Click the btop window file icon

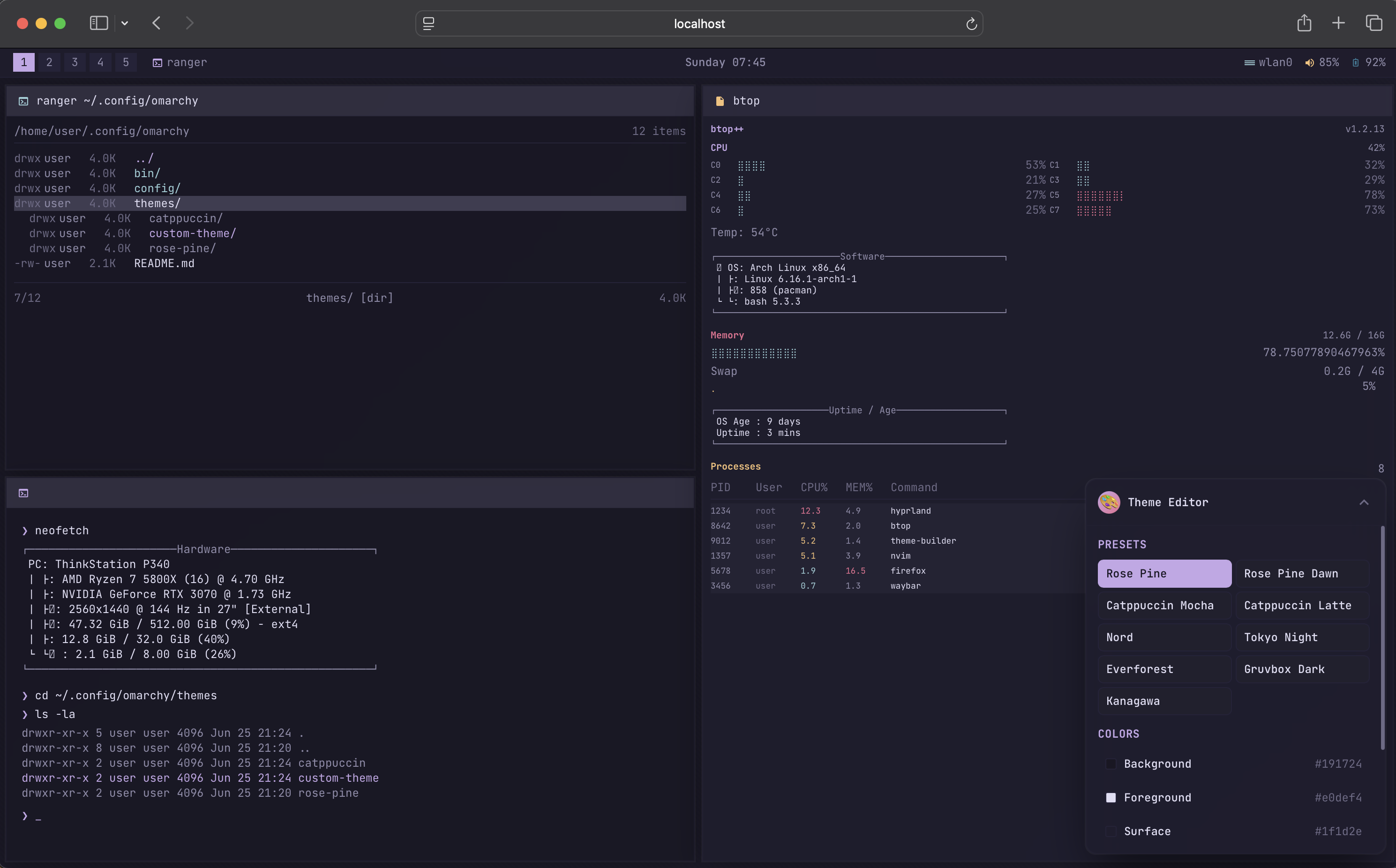(719, 101)
